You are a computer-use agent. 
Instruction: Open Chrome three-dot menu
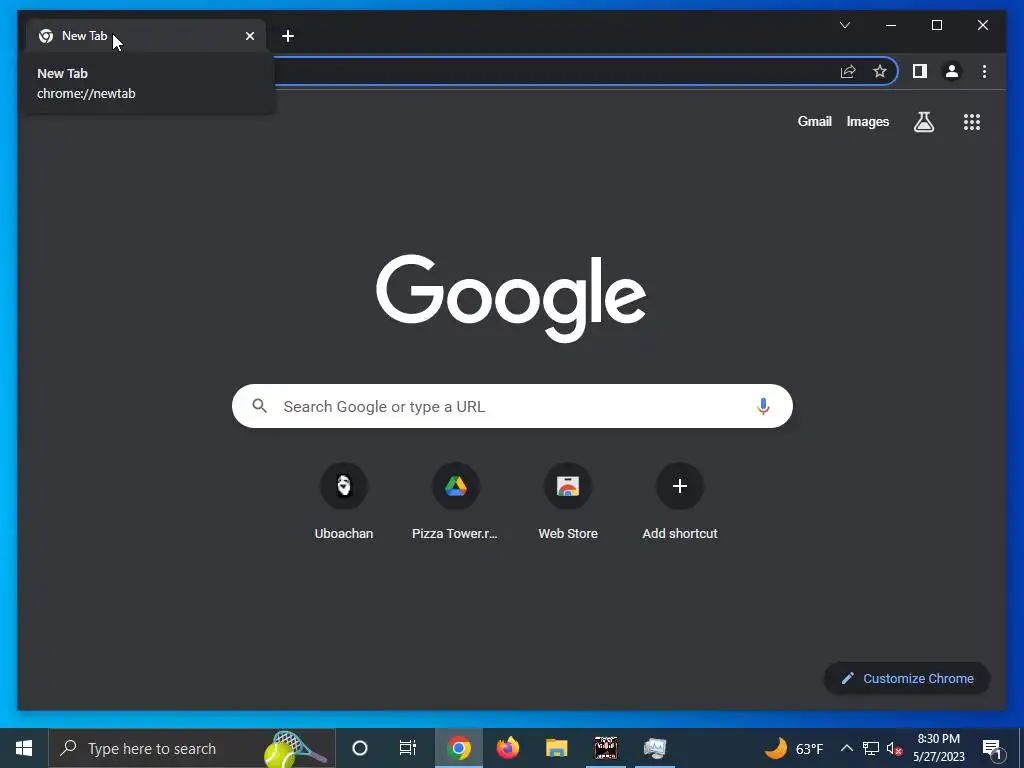tap(984, 71)
